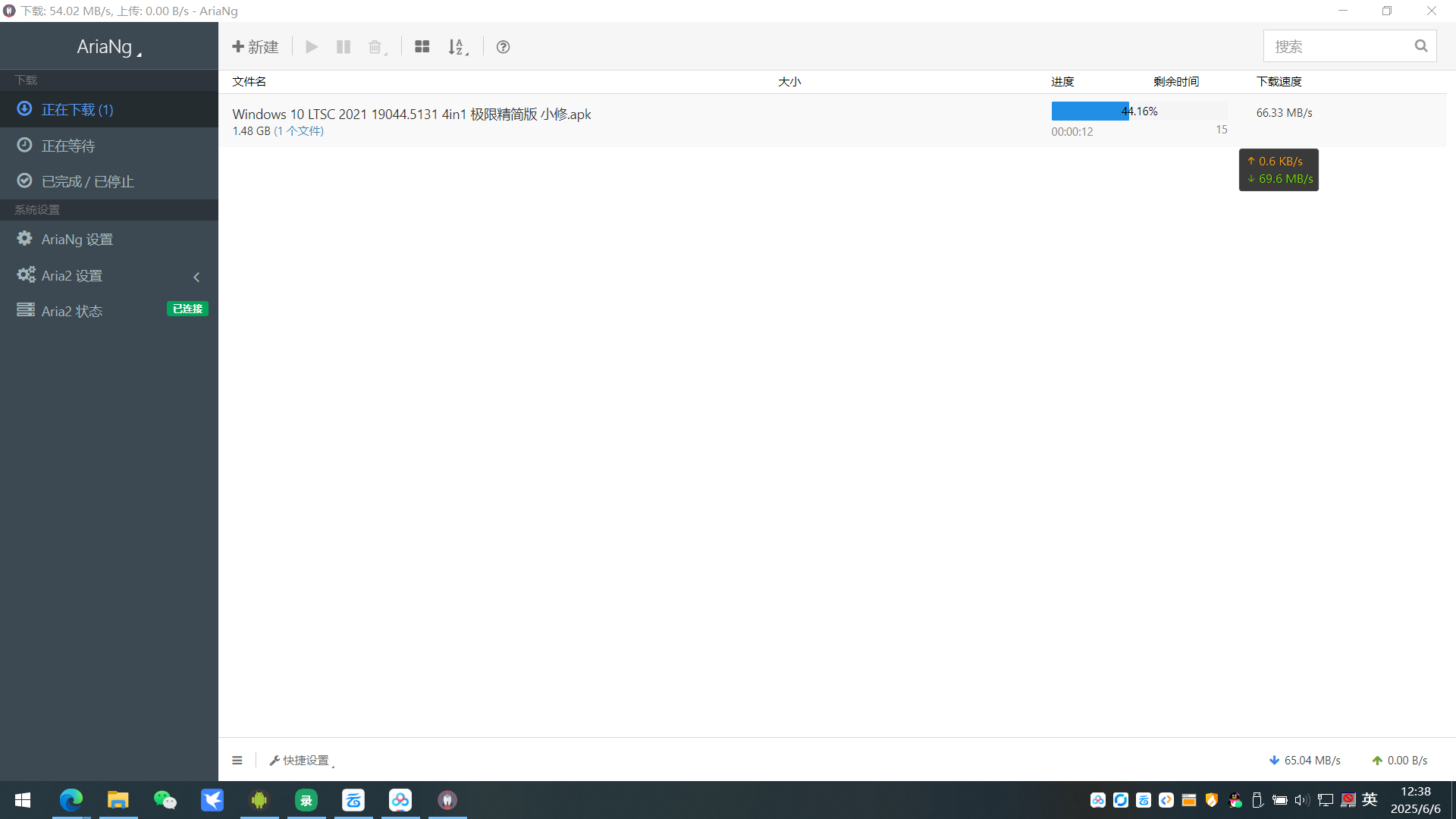Screen dimensions: 1456x819
Task: Open the AriaNg app icon in taskbar
Action: click(447, 800)
